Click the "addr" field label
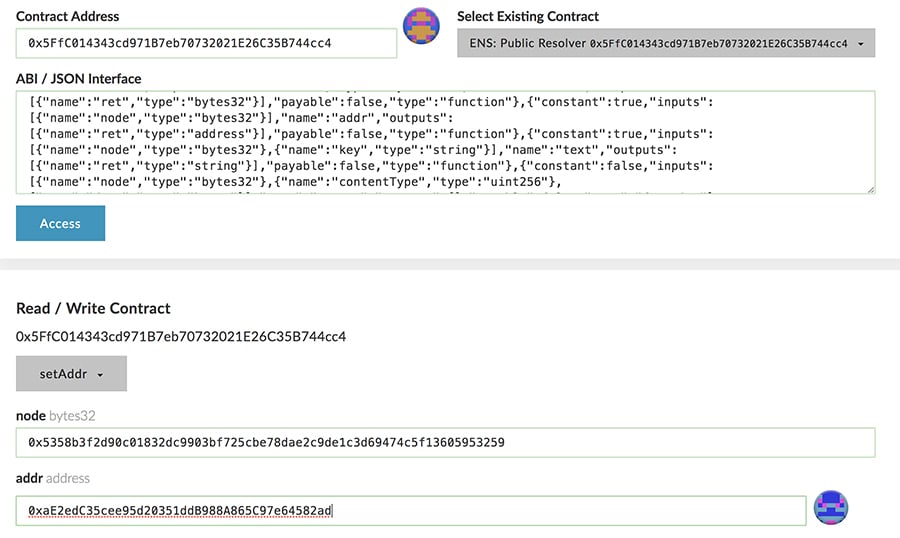 click(29, 479)
